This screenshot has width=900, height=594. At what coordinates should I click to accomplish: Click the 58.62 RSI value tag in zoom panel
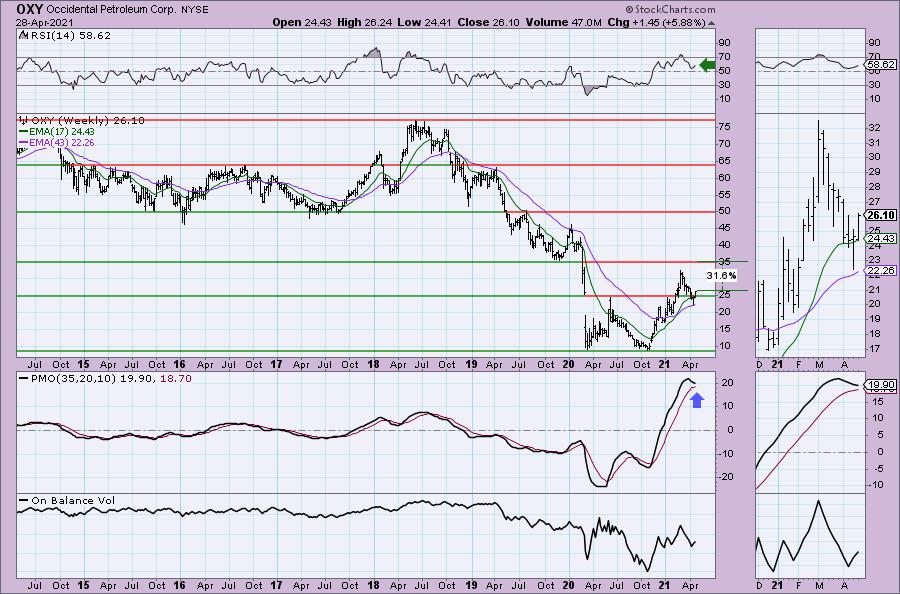[x=880, y=65]
